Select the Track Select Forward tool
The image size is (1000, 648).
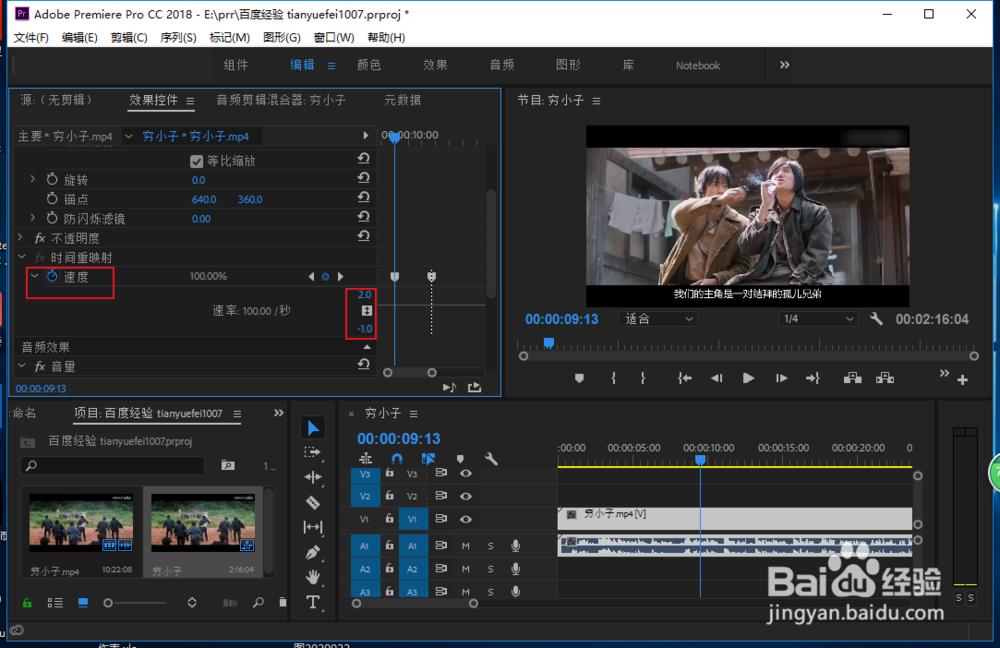[x=312, y=452]
